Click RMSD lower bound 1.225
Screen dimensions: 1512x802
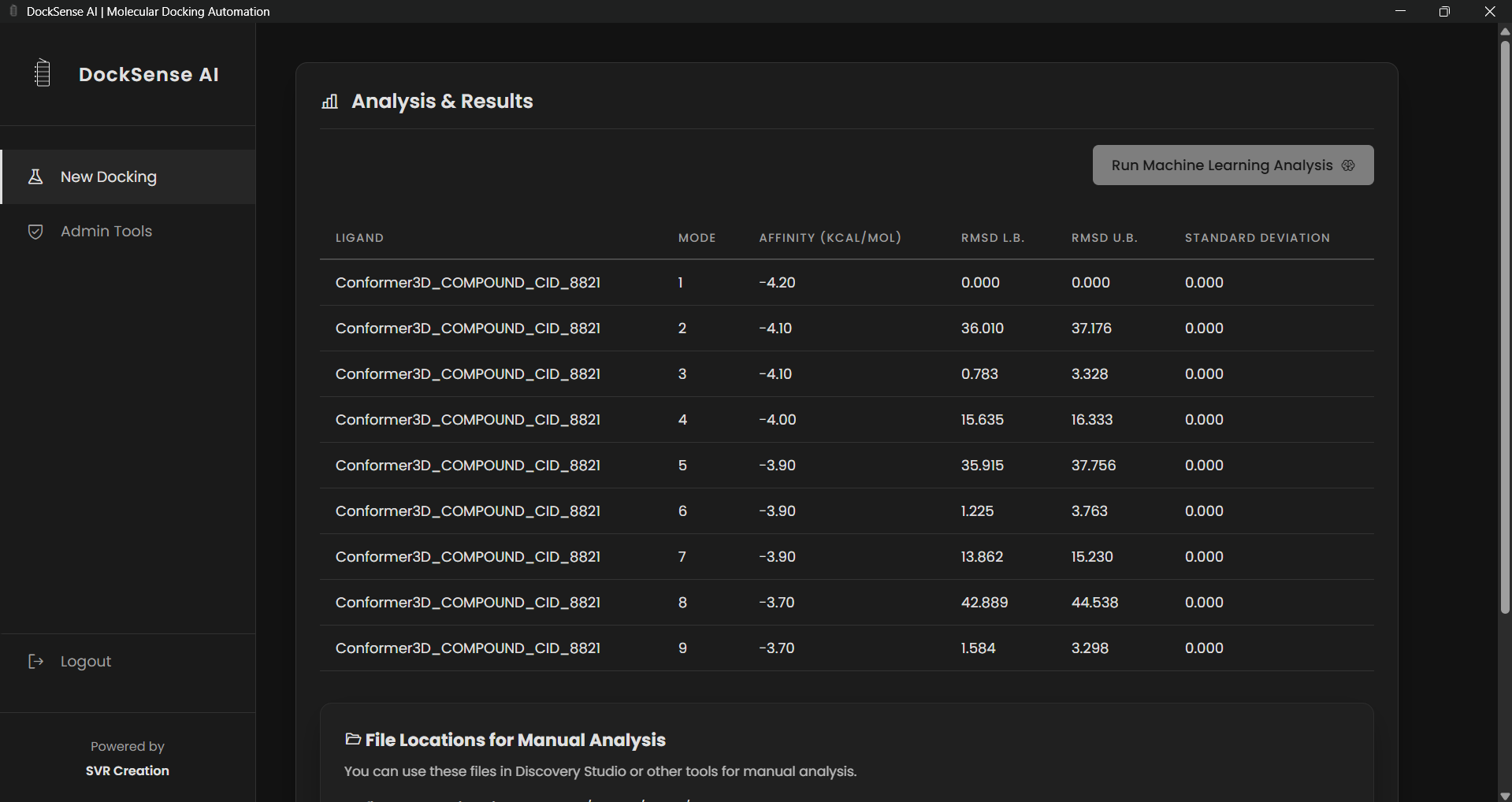(978, 511)
